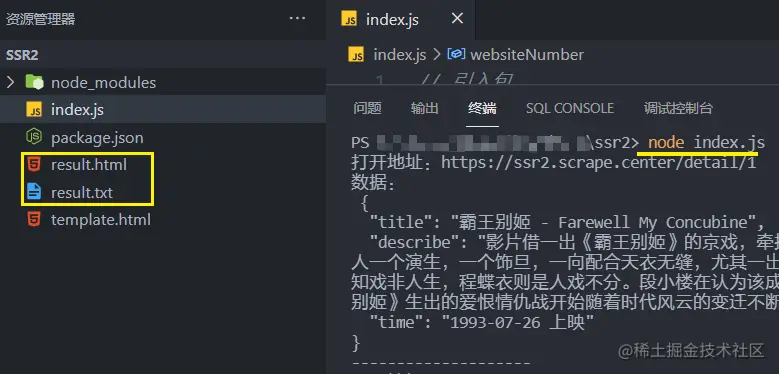This screenshot has height=374, width=779.
Task: Click the variable symbol icon in breadcrumb
Action: tap(457, 54)
